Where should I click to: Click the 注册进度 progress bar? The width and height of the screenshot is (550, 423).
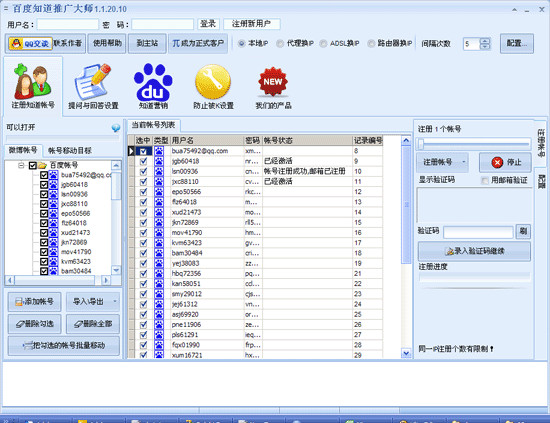pos(474,277)
